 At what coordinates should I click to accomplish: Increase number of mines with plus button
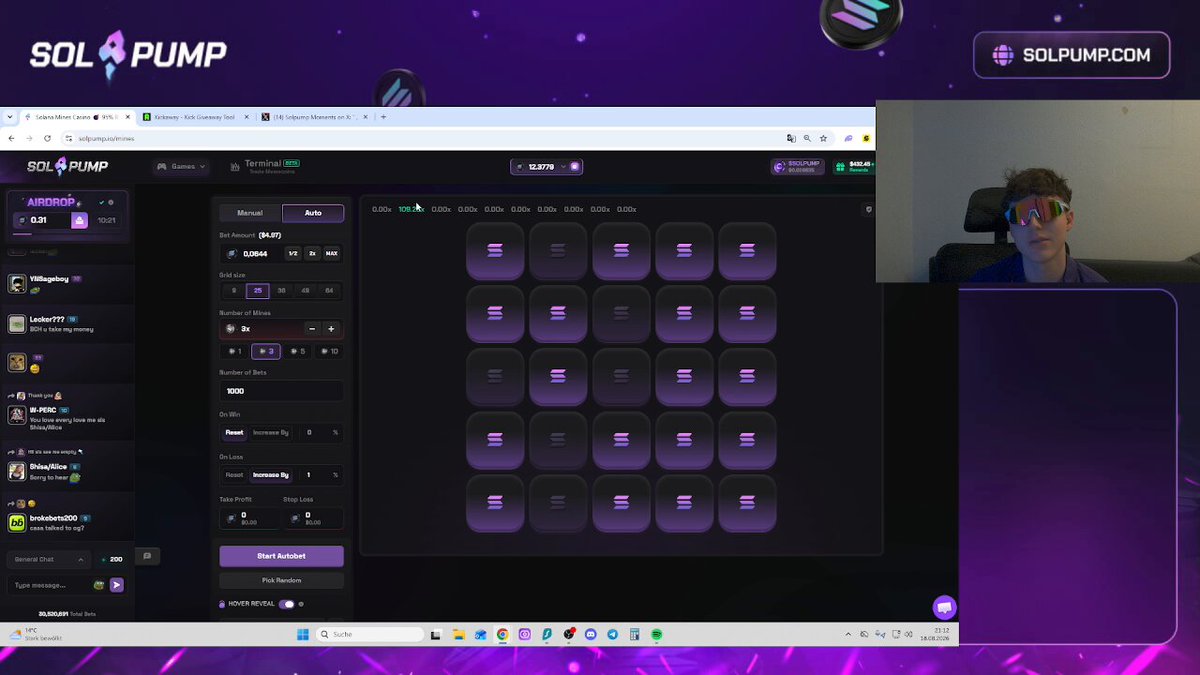click(x=331, y=329)
